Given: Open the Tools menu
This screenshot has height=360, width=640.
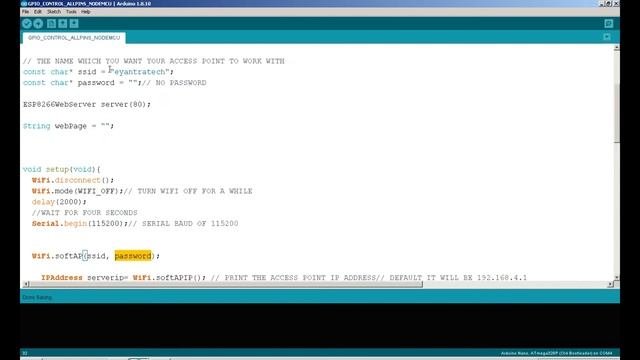Looking at the screenshot, I should [x=71, y=12].
